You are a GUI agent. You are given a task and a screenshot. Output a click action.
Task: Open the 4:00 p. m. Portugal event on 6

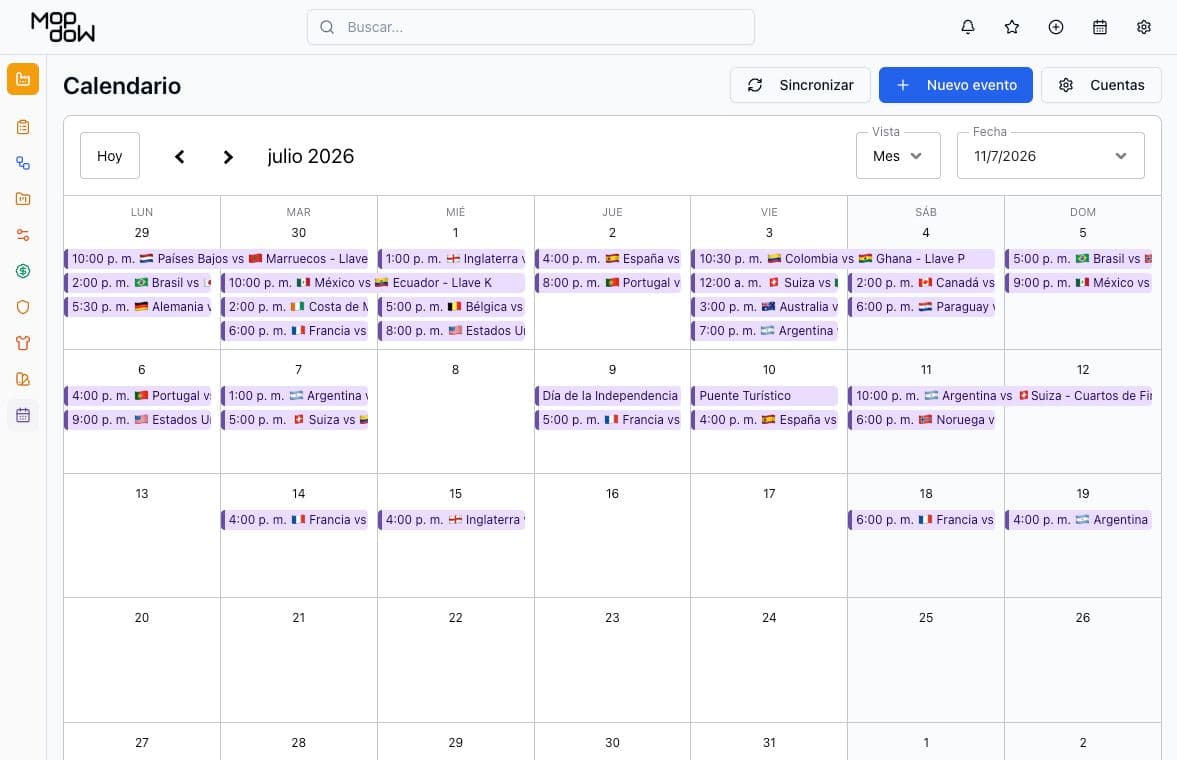(138, 395)
